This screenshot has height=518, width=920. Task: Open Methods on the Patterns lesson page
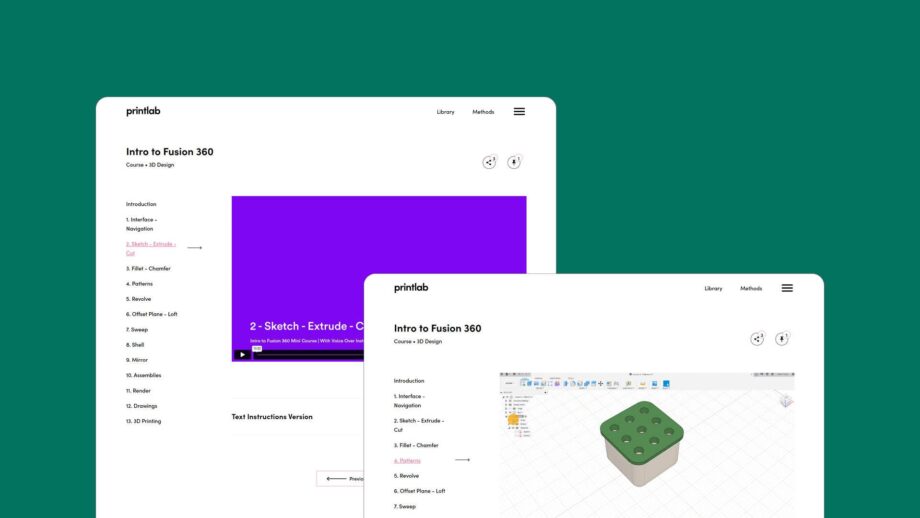(x=751, y=289)
